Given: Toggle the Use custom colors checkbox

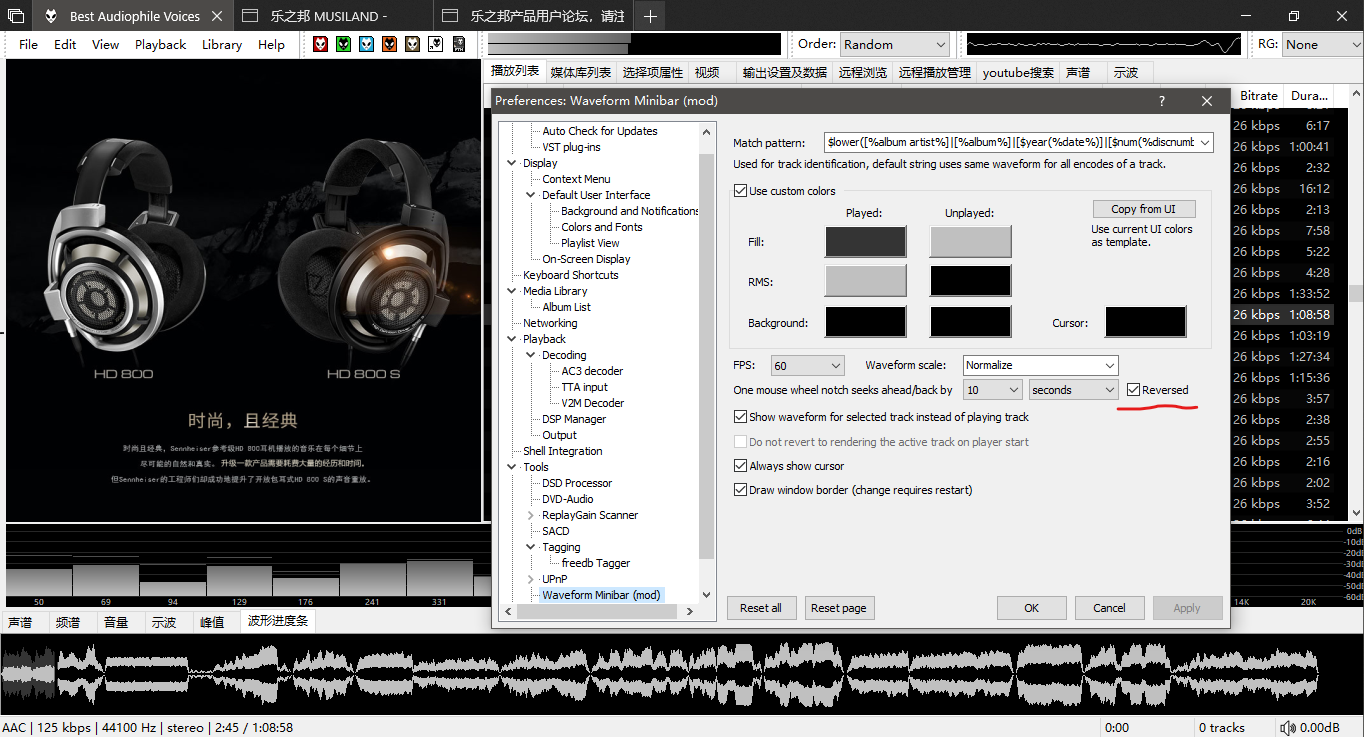Looking at the screenshot, I should (x=741, y=191).
